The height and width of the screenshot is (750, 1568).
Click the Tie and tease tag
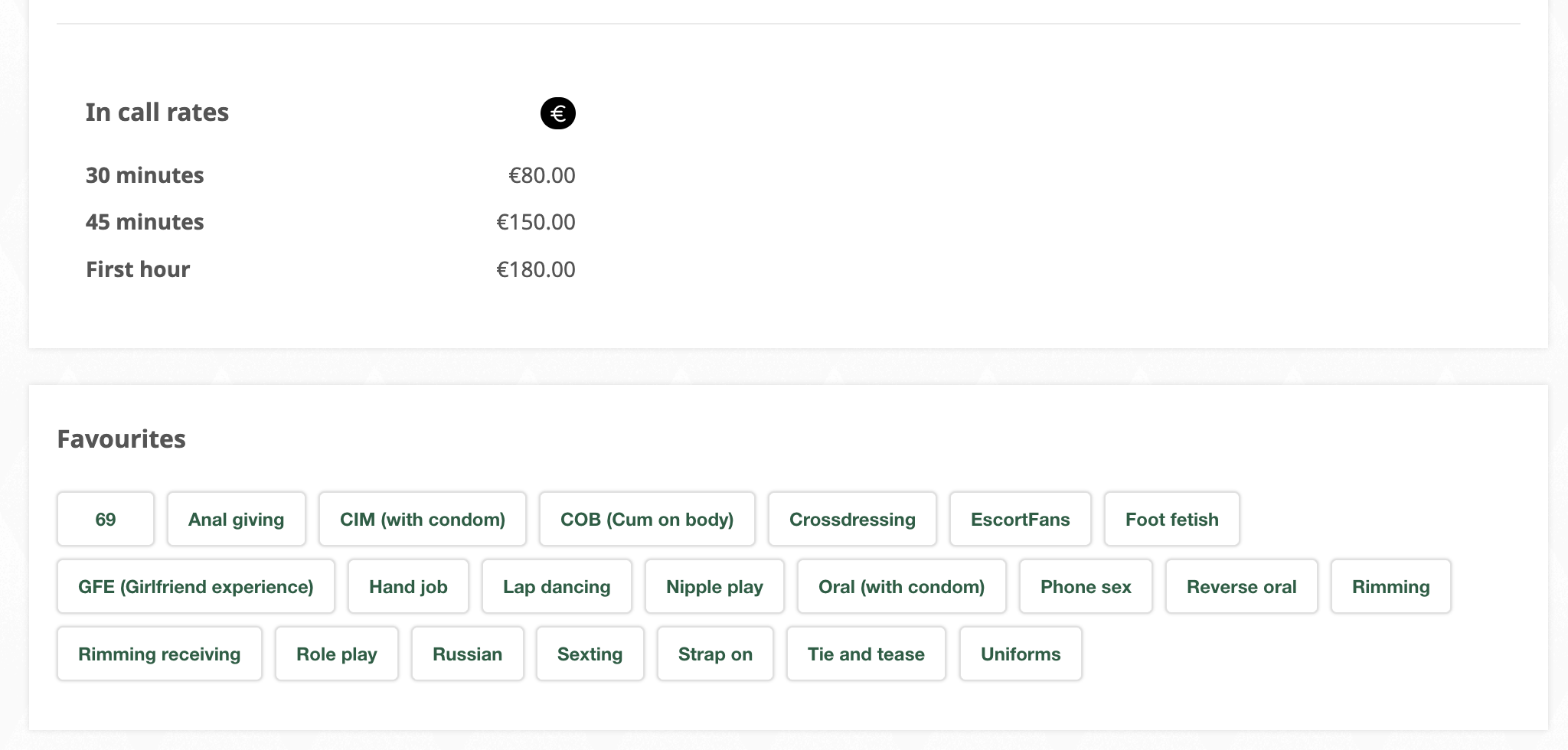point(866,654)
